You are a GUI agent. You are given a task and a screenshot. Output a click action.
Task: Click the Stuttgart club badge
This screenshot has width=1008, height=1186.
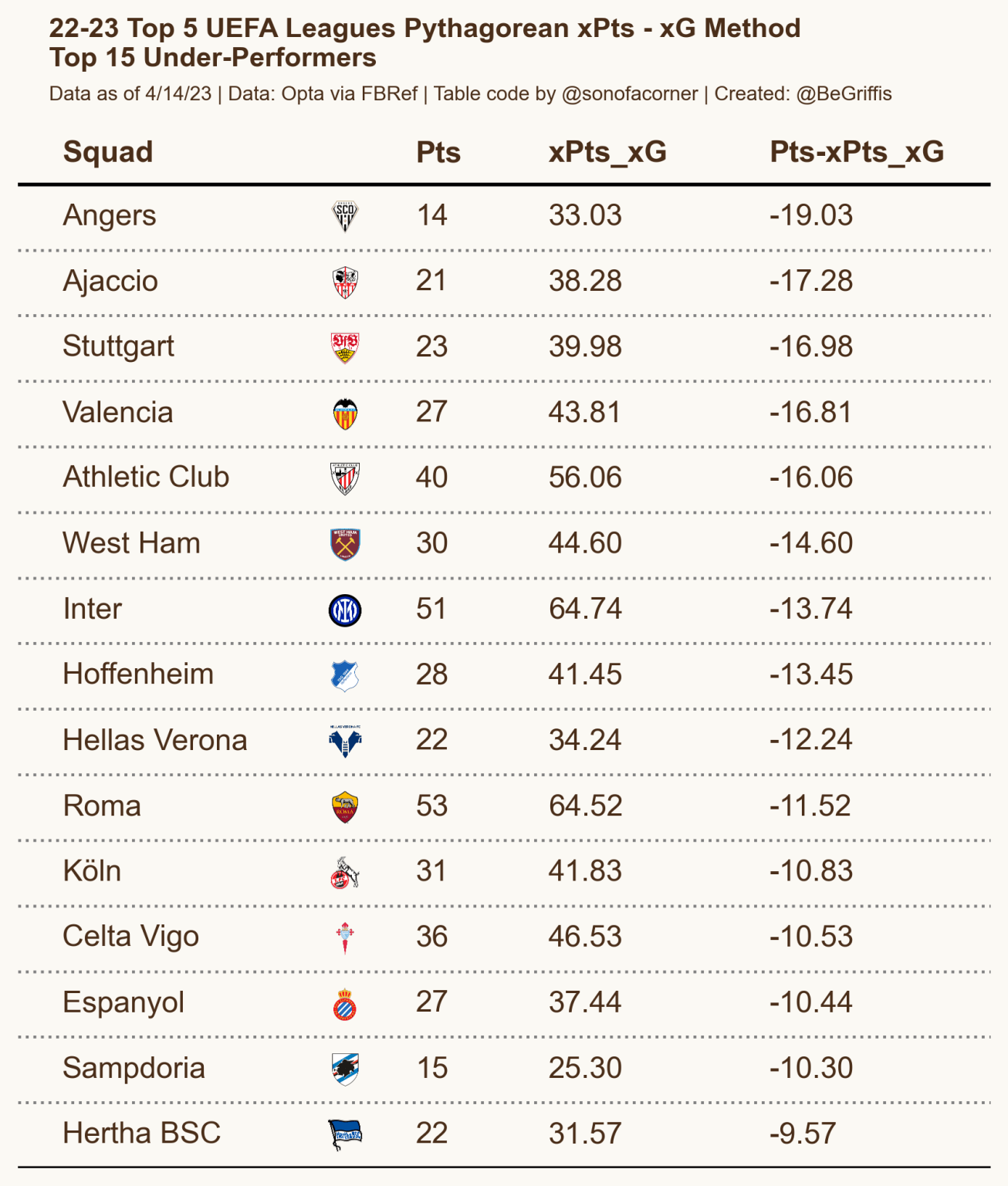pyautogui.click(x=345, y=347)
